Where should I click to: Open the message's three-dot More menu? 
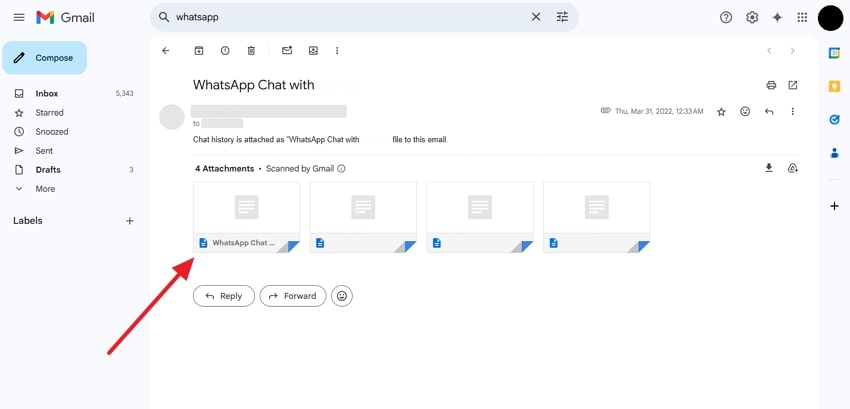pyautogui.click(x=793, y=111)
